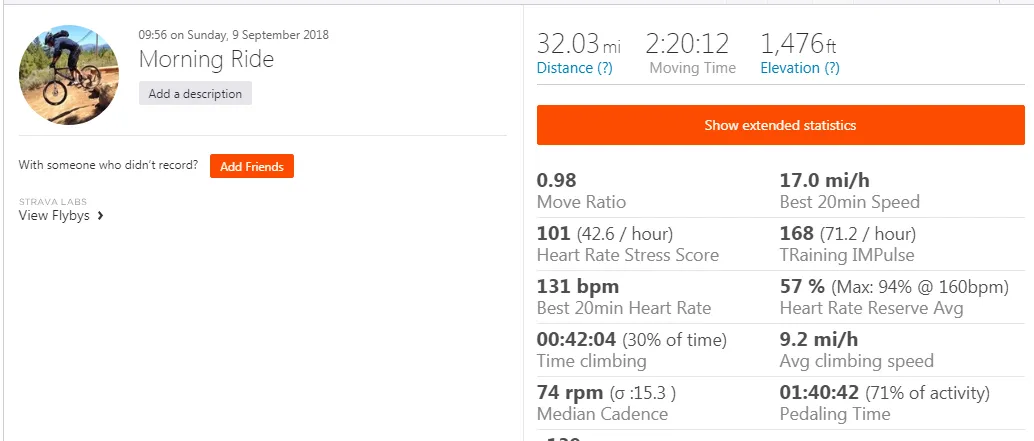Click the chevron arrow beside View Flybys
This screenshot has height=441, width=1034.
100,216
